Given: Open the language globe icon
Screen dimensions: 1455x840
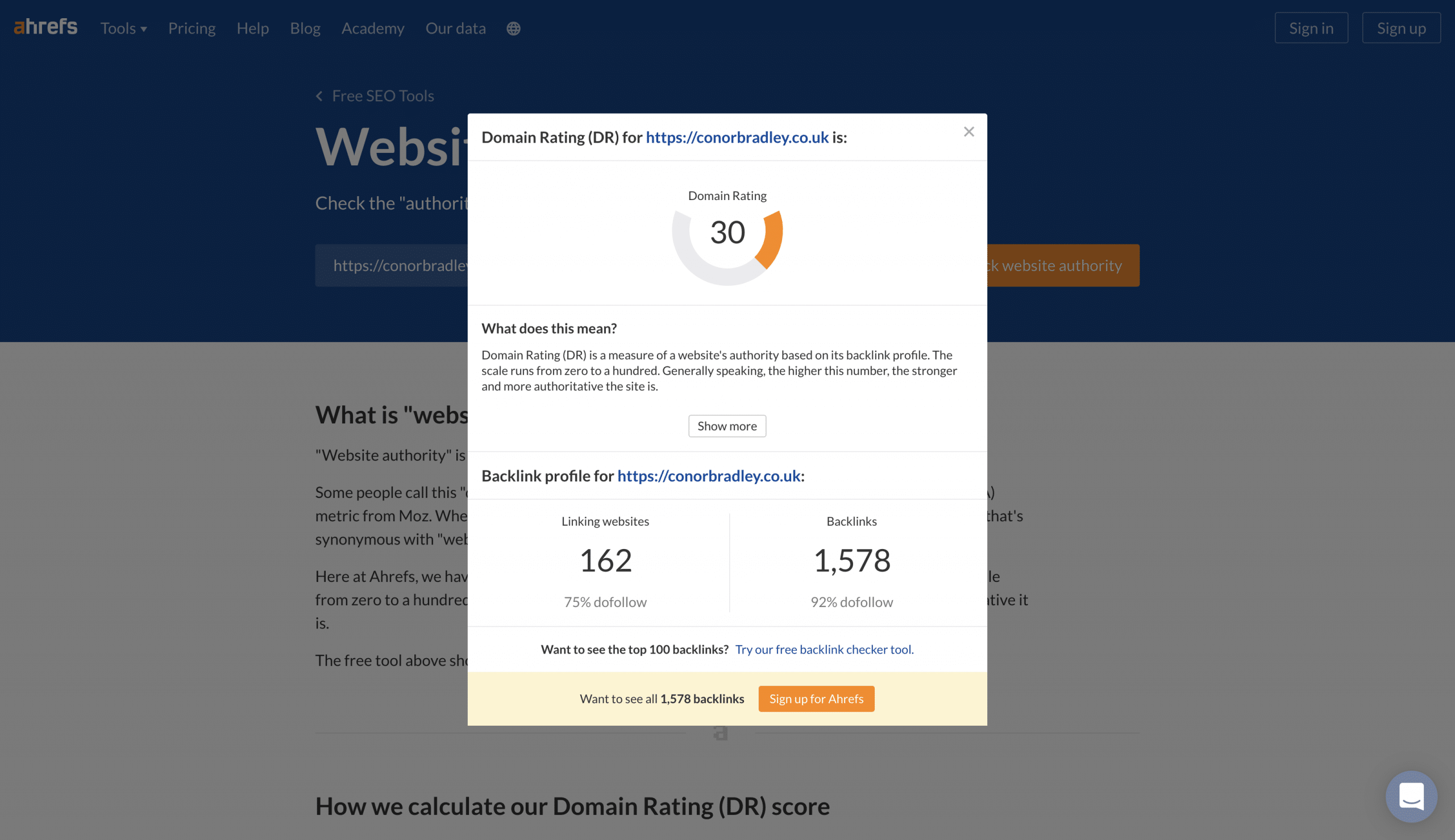Looking at the screenshot, I should tap(513, 28).
